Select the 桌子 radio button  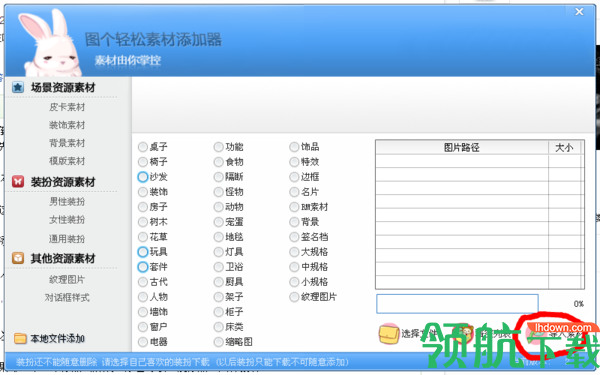point(143,147)
